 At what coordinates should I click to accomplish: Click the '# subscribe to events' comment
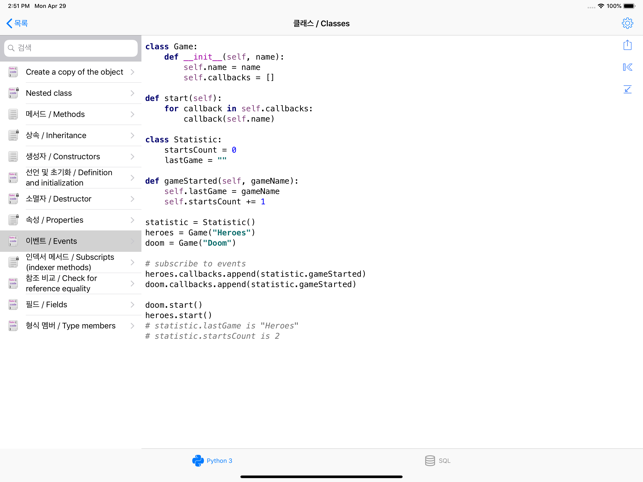(x=196, y=264)
